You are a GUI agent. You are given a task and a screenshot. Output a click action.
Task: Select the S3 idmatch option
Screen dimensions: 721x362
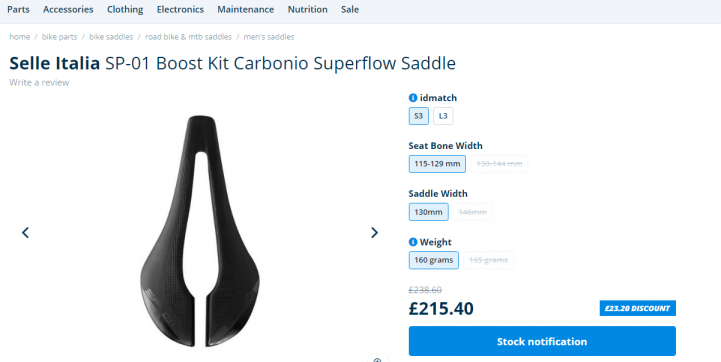[x=418, y=116]
